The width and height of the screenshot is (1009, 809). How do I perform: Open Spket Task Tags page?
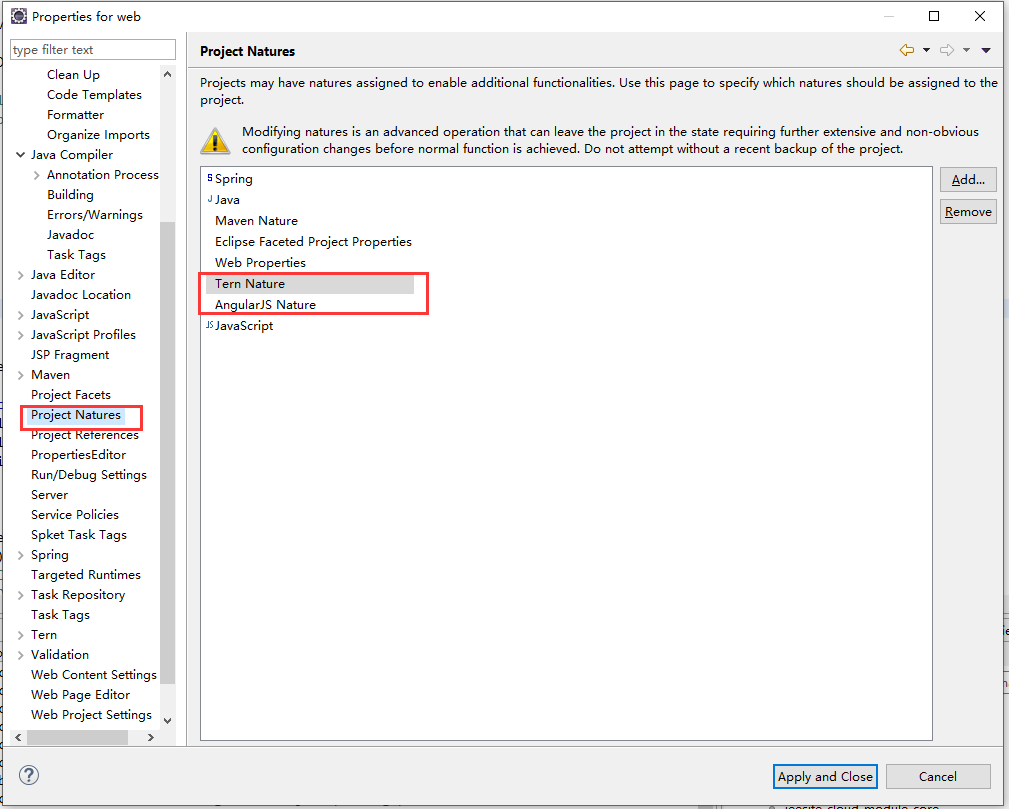point(79,534)
